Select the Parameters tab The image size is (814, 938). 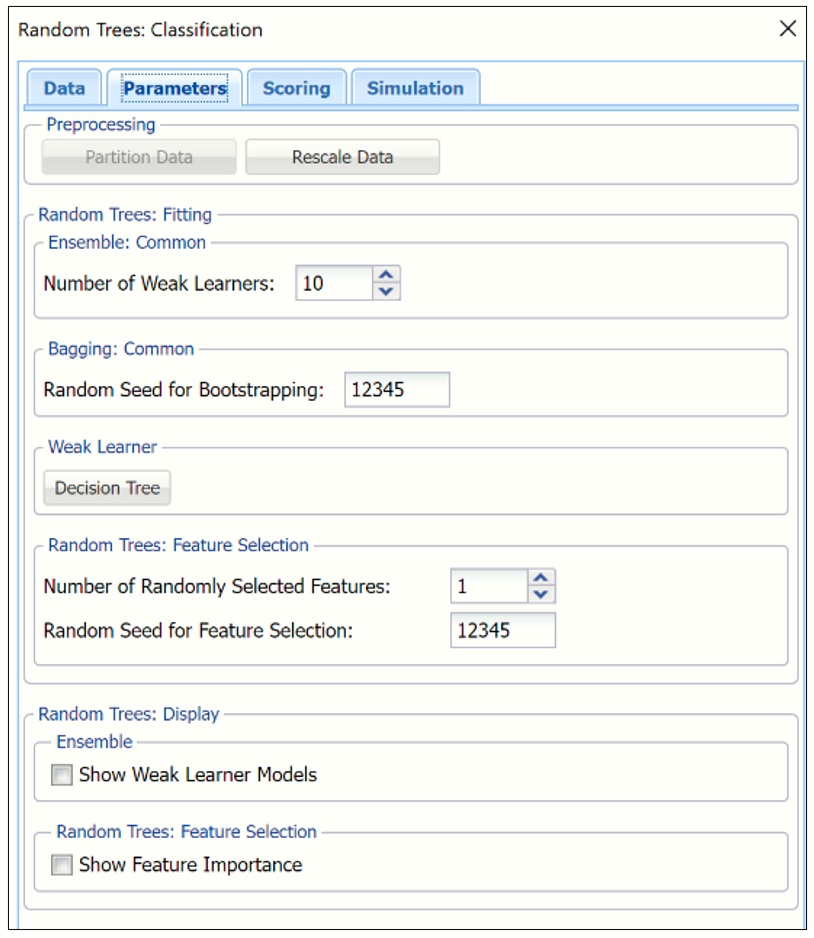pos(175,88)
